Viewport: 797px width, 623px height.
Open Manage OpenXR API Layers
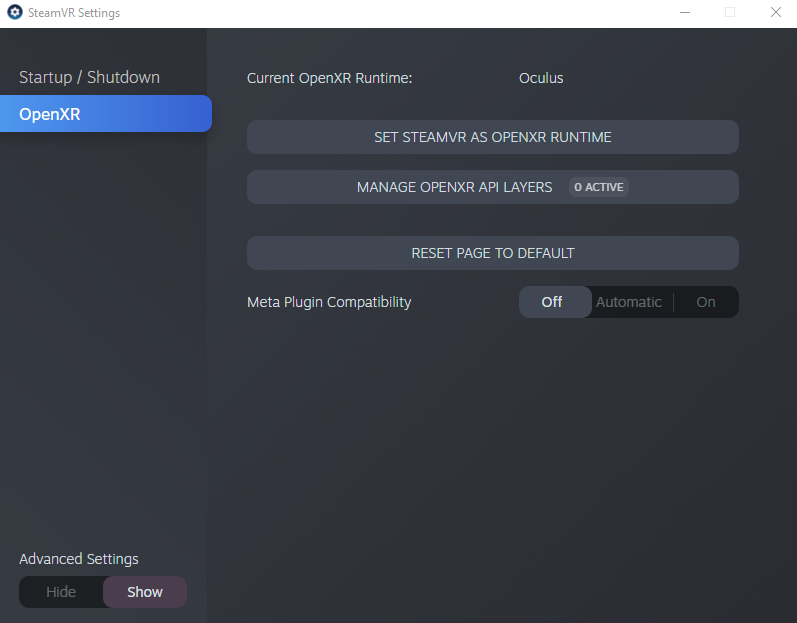454,187
